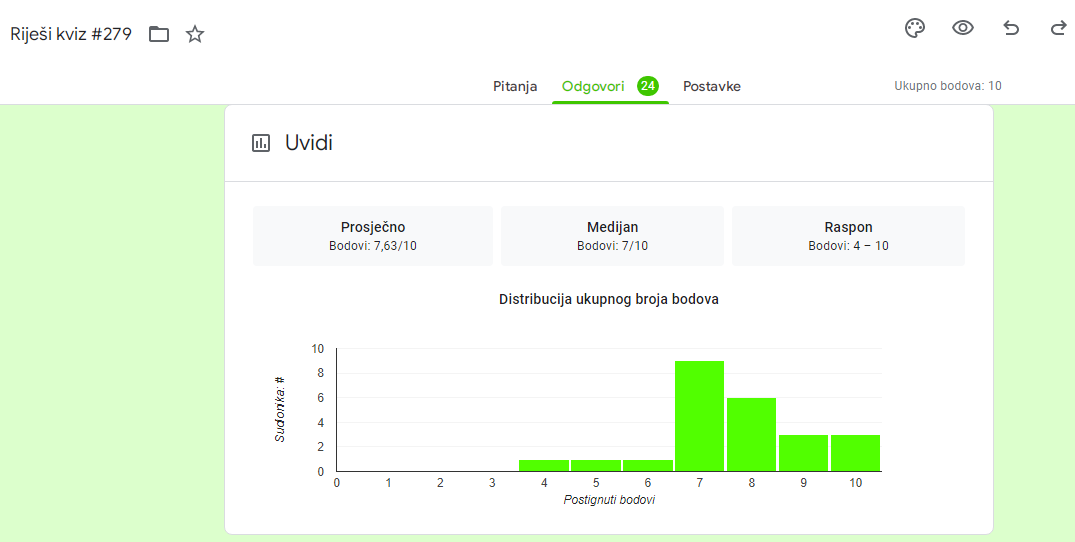Select the Prosječno score card

pyautogui.click(x=373, y=236)
